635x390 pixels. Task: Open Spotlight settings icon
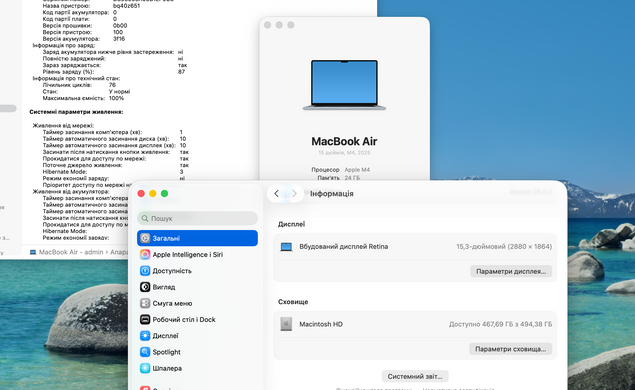pyautogui.click(x=145, y=352)
